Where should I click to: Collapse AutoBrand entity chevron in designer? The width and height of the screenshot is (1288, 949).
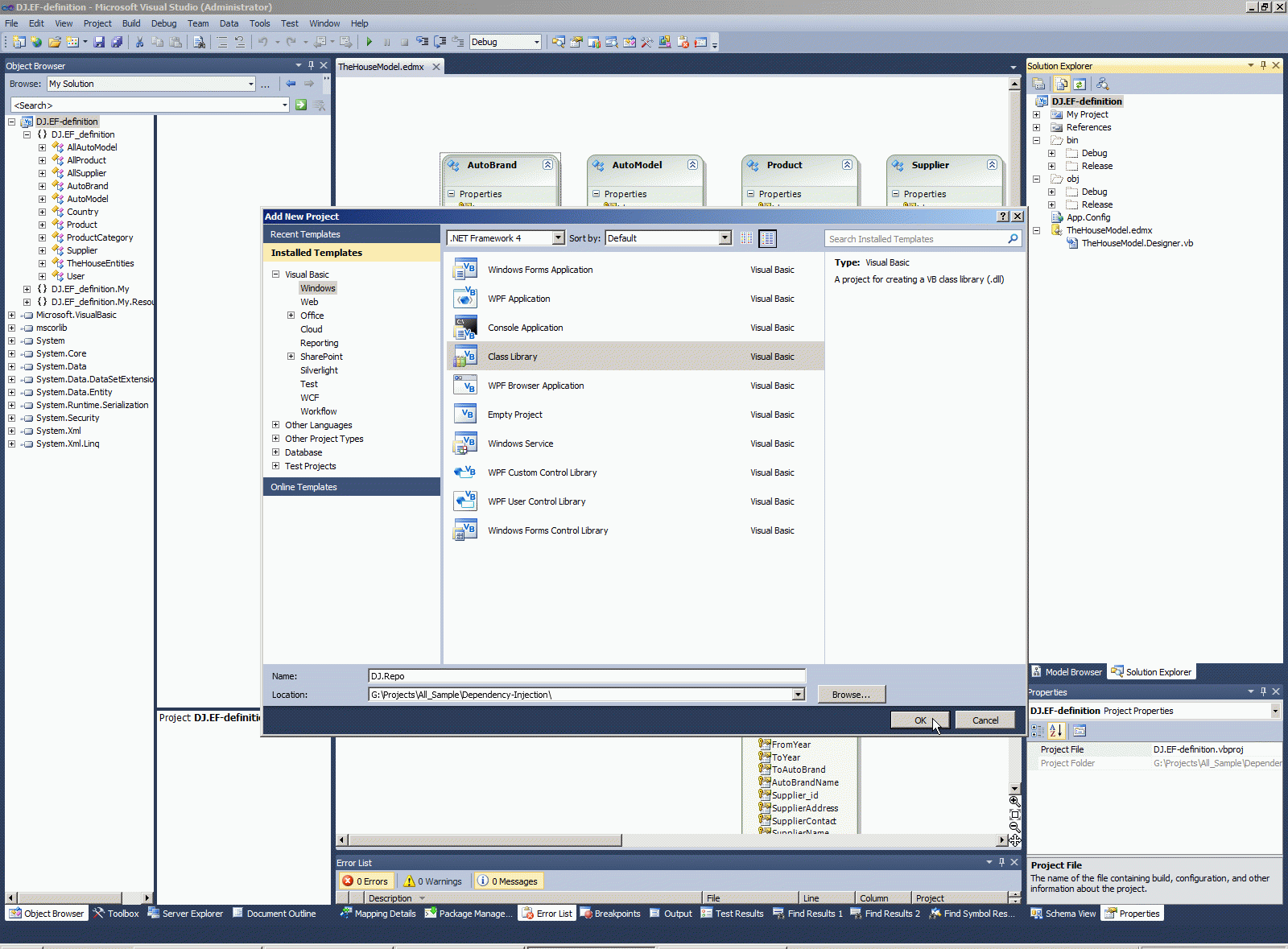[547, 164]
